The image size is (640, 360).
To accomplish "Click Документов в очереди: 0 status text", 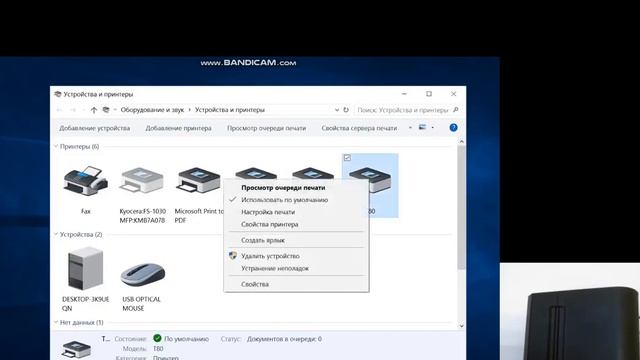I will (284, 339).
